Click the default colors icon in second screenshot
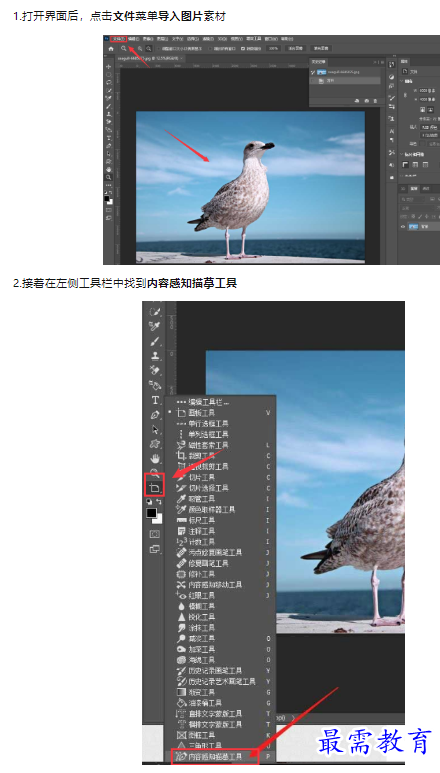 click(149, 501)
